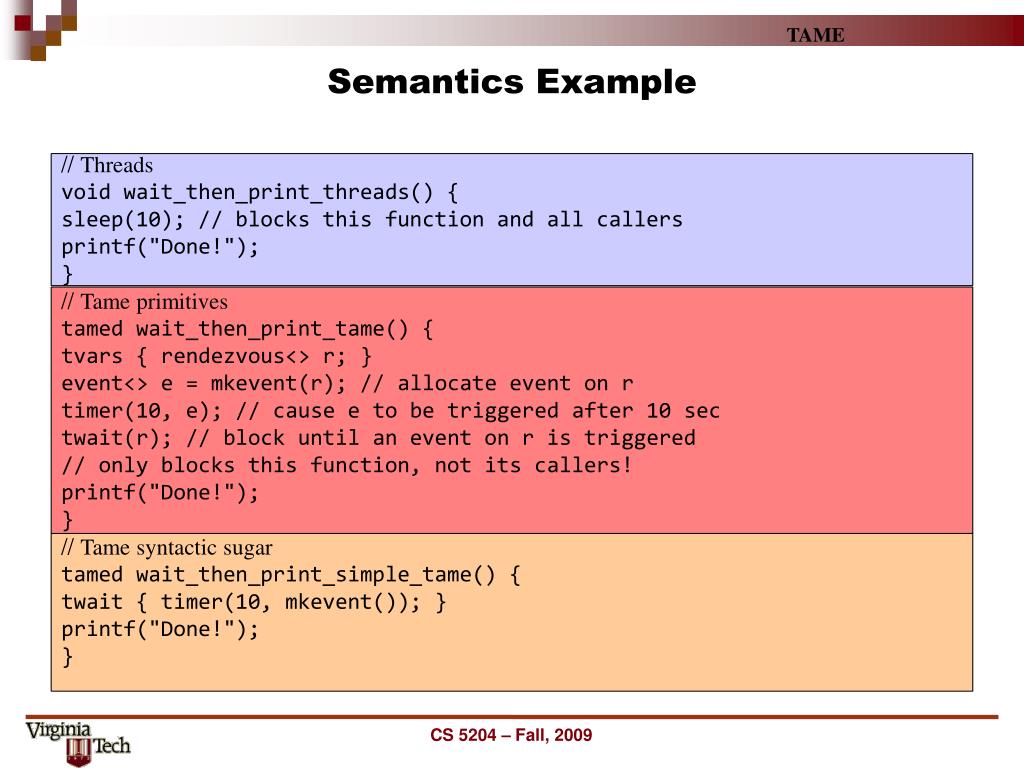Image resolution: width=1024 pixels, height=768 pixels.
Task: Click the // Tame syntactic sugar comment
Action: tap(166, 547)
